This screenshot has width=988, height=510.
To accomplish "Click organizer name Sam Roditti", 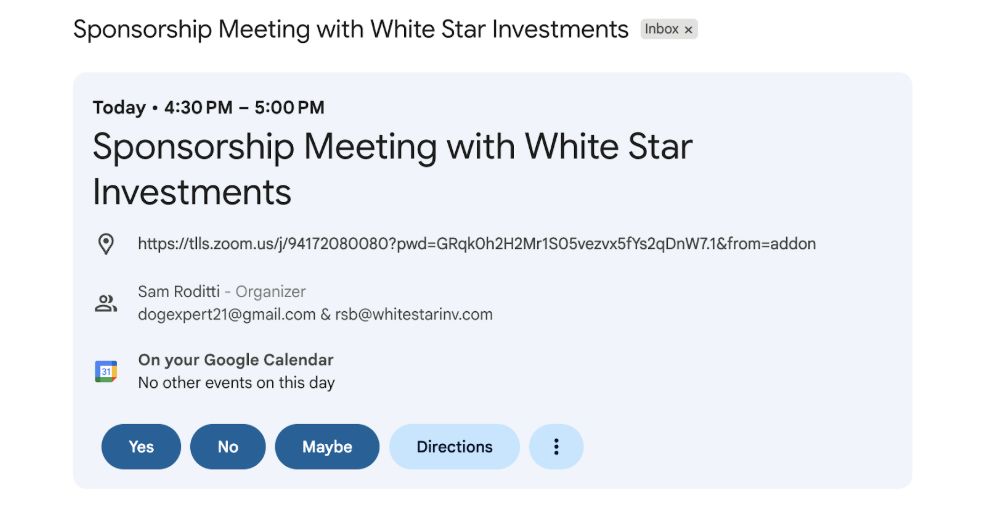I will pos(178,292).
